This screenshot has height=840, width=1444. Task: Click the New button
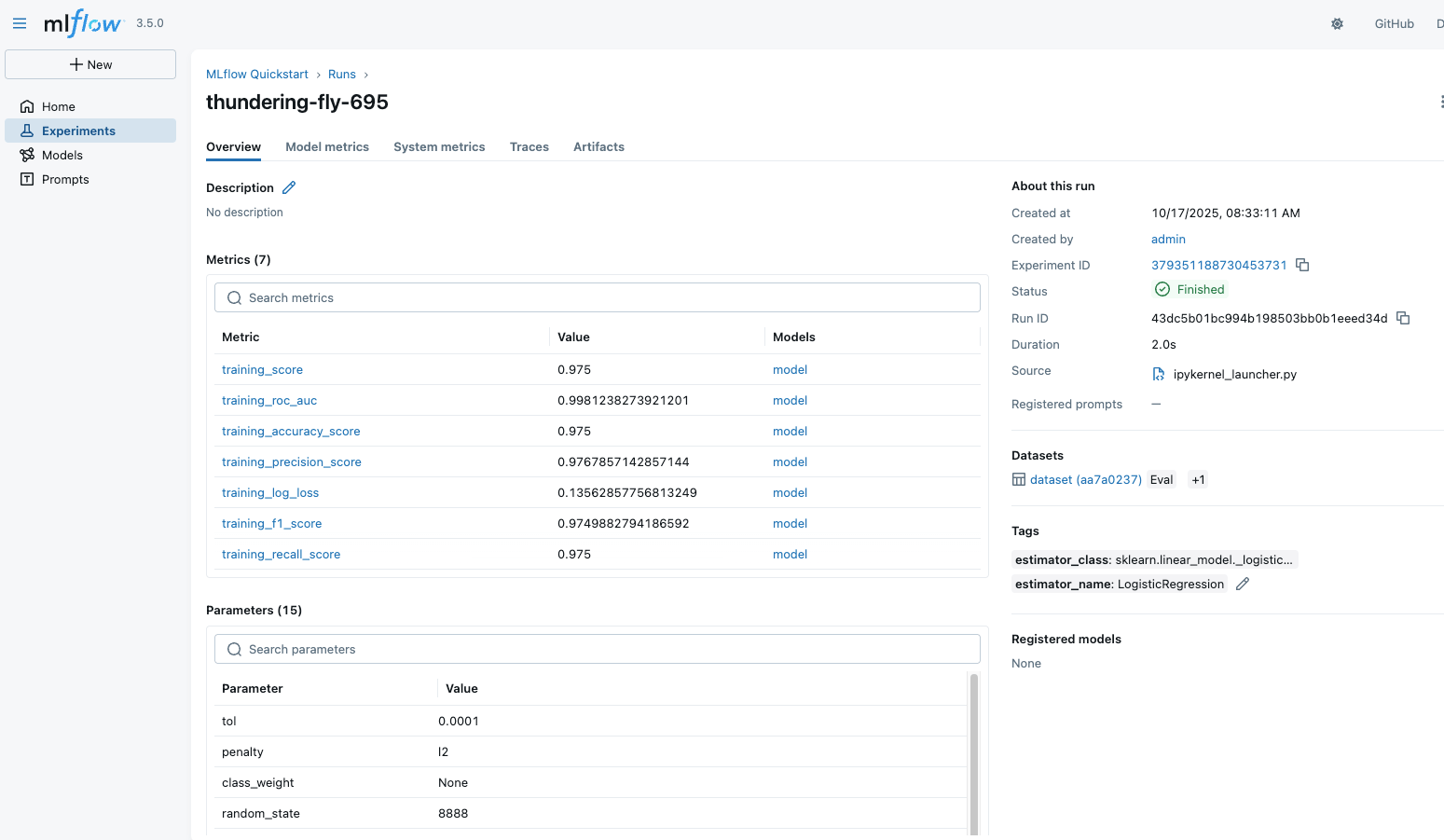click(x=90, y=64)
